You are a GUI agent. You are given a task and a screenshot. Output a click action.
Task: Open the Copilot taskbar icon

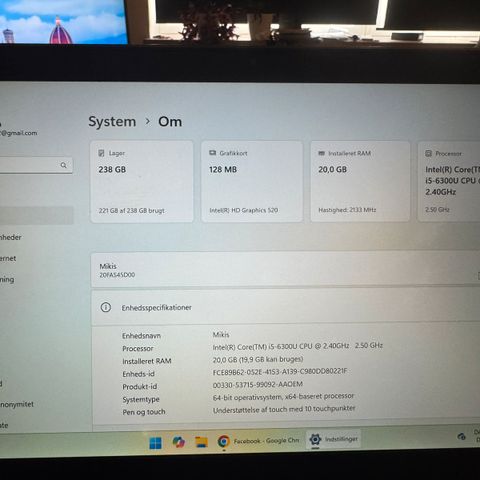179,442
